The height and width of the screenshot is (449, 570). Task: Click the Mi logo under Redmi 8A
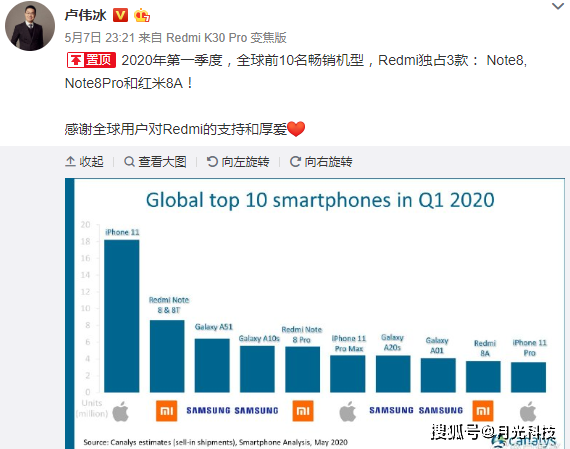(x=483, y=411)
